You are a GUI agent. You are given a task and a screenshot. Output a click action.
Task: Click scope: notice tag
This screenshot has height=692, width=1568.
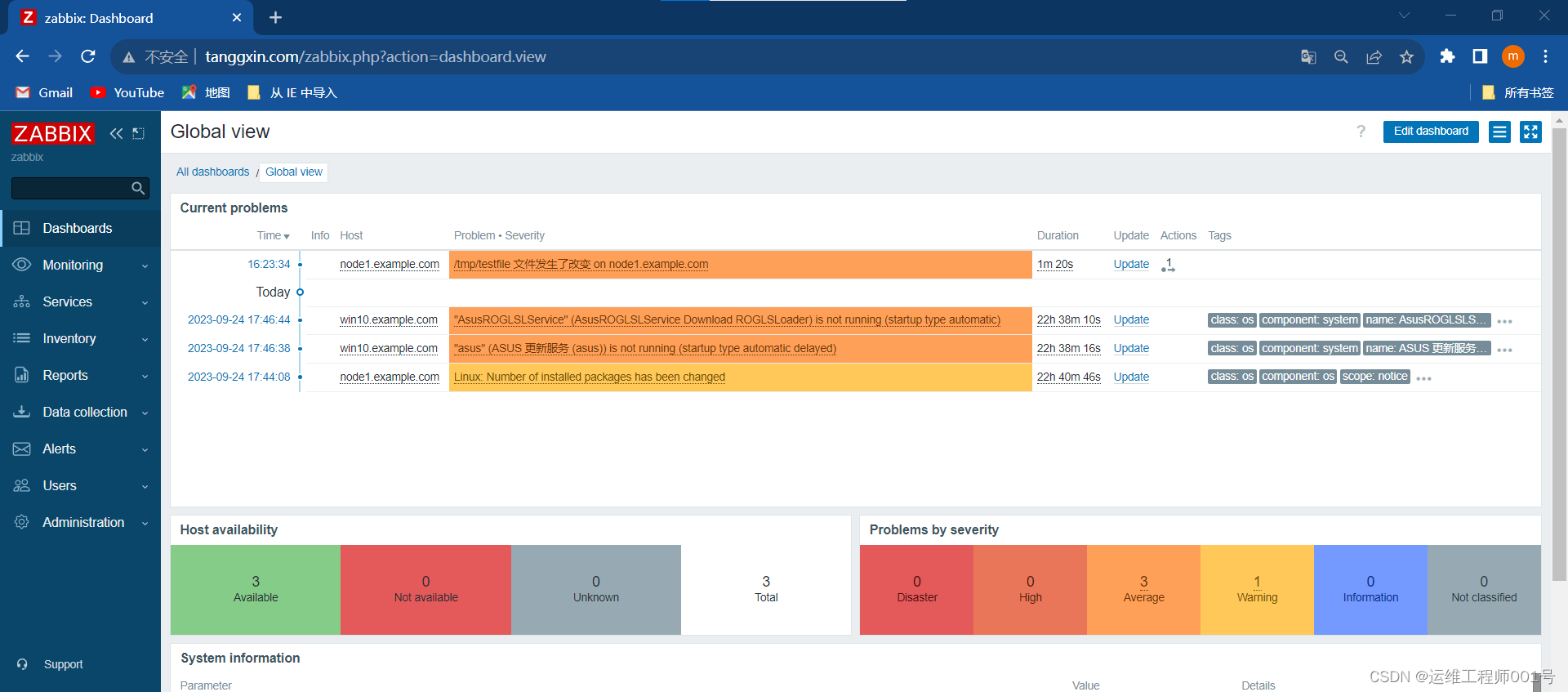(x=1375, y=377)
